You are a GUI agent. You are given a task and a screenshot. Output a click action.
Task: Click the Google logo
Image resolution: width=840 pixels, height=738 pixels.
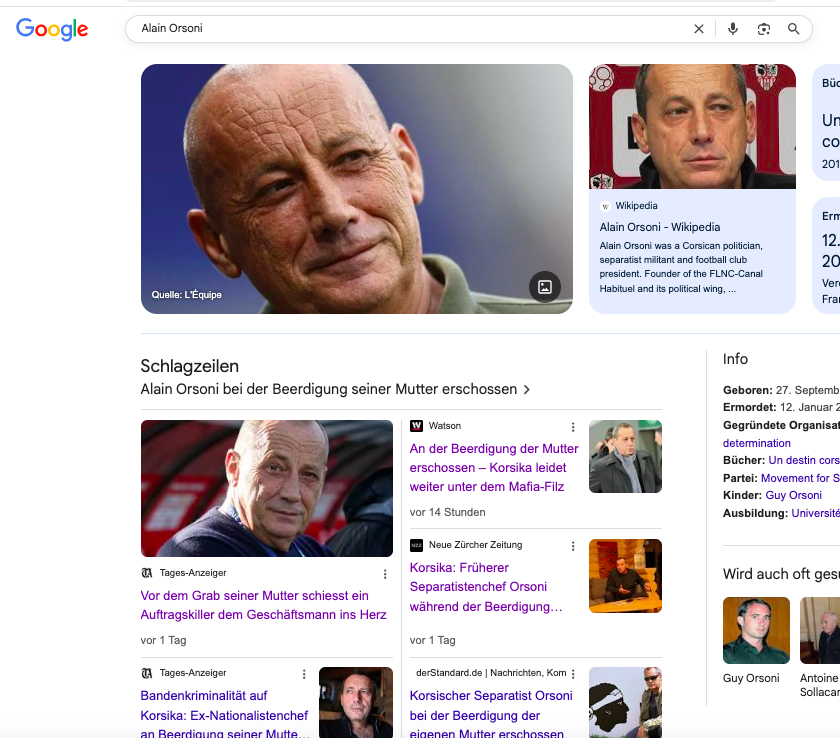tap(52, 29)
